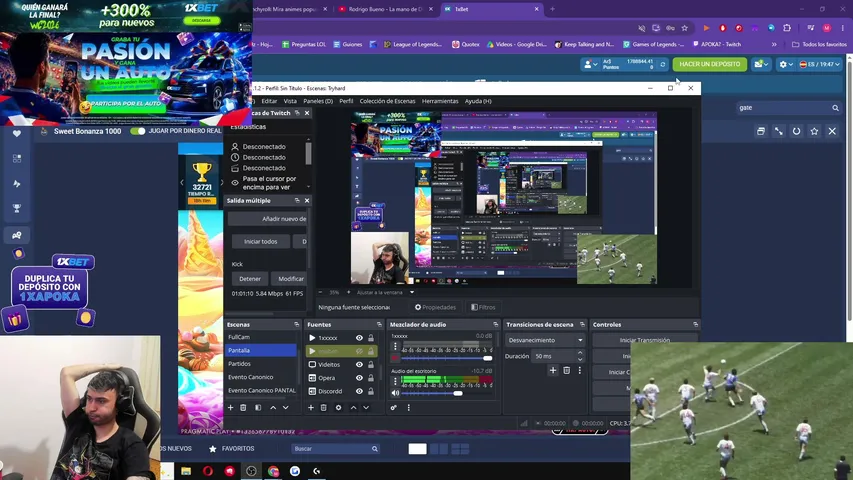Toggle visibility of Opera source
The image size is (853, 480).
point(359,378)
